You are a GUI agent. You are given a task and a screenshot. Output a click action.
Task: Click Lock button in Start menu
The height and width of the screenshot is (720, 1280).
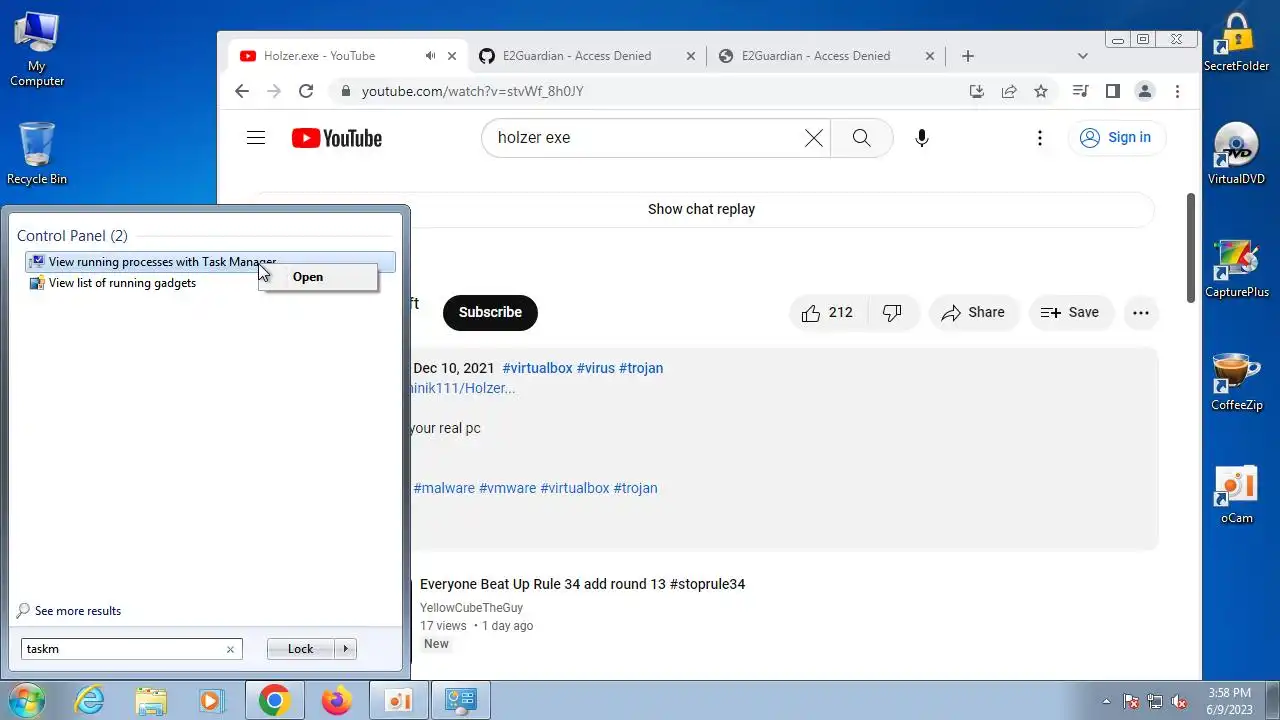point(300,649)
